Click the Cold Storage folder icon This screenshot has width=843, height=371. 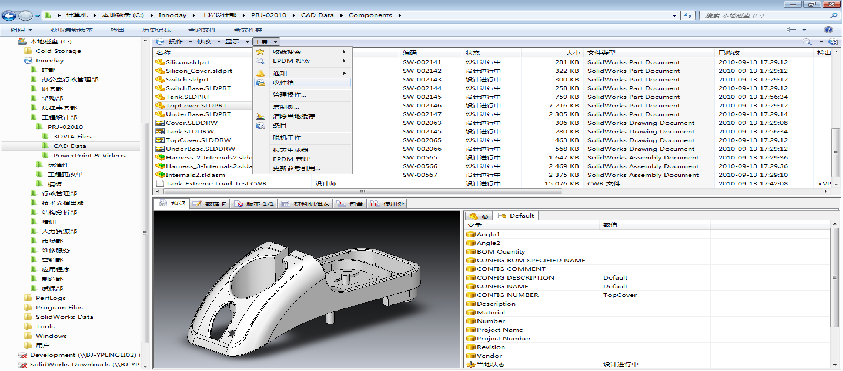click(x=28, y=51)
